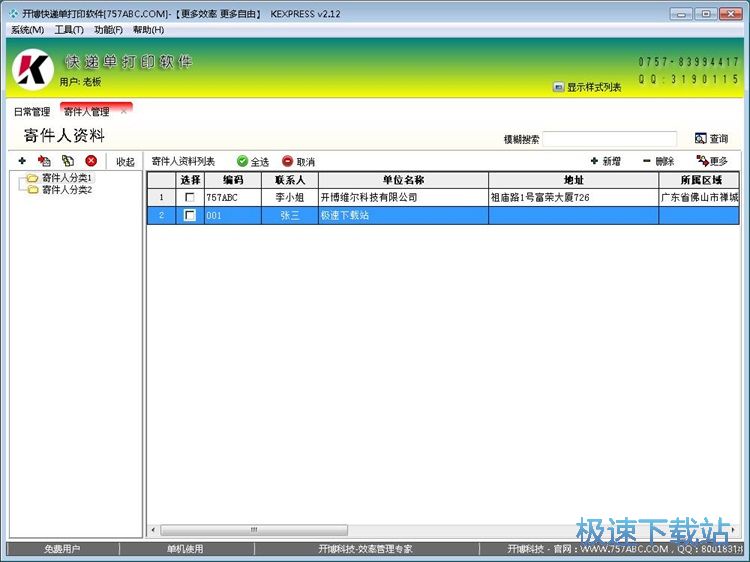
Task: Switch to the 日常管理 tab
Action: coord(32,112)
